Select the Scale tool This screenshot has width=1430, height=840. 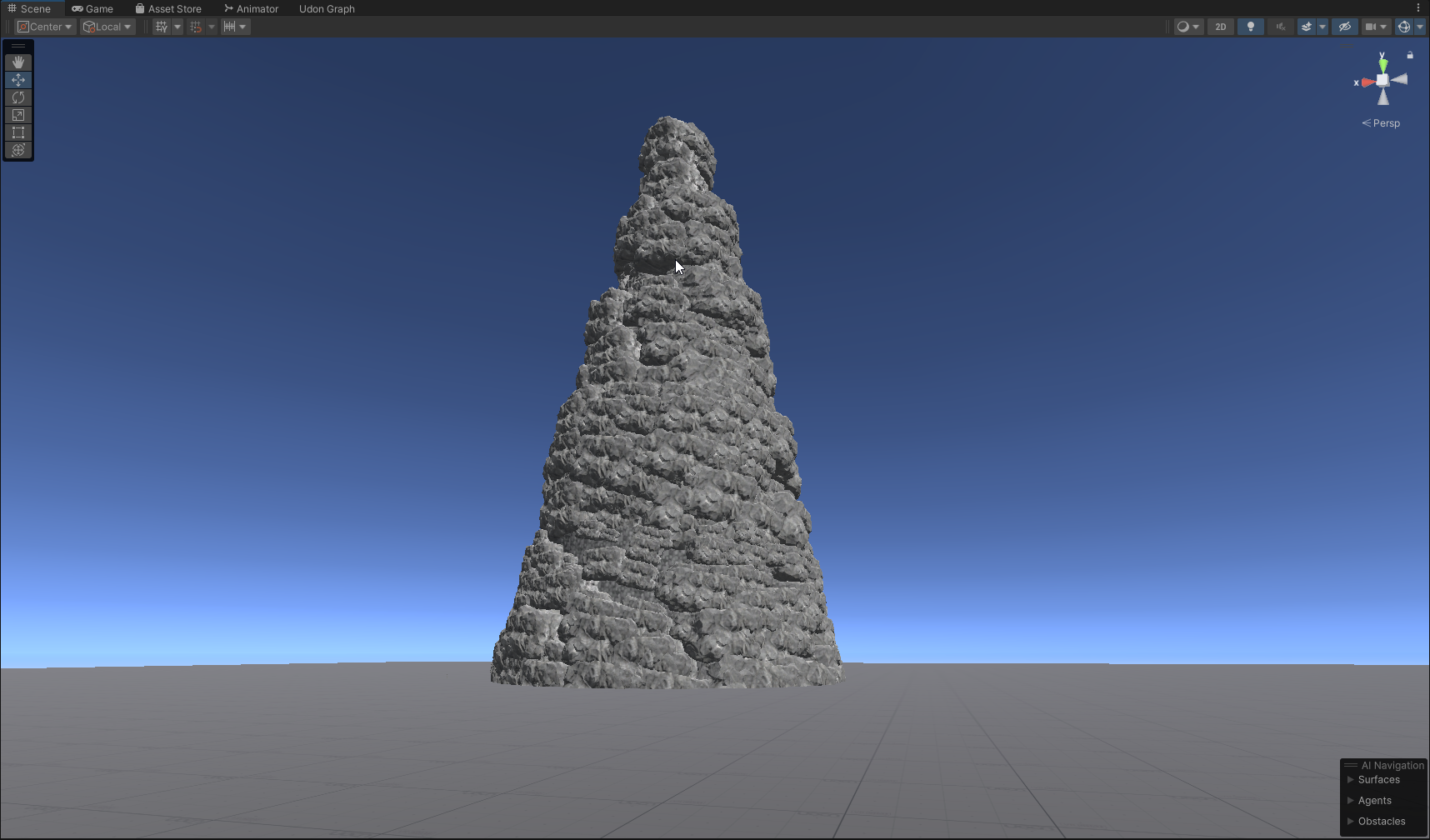pyautogui.click(x=18, y=115)
